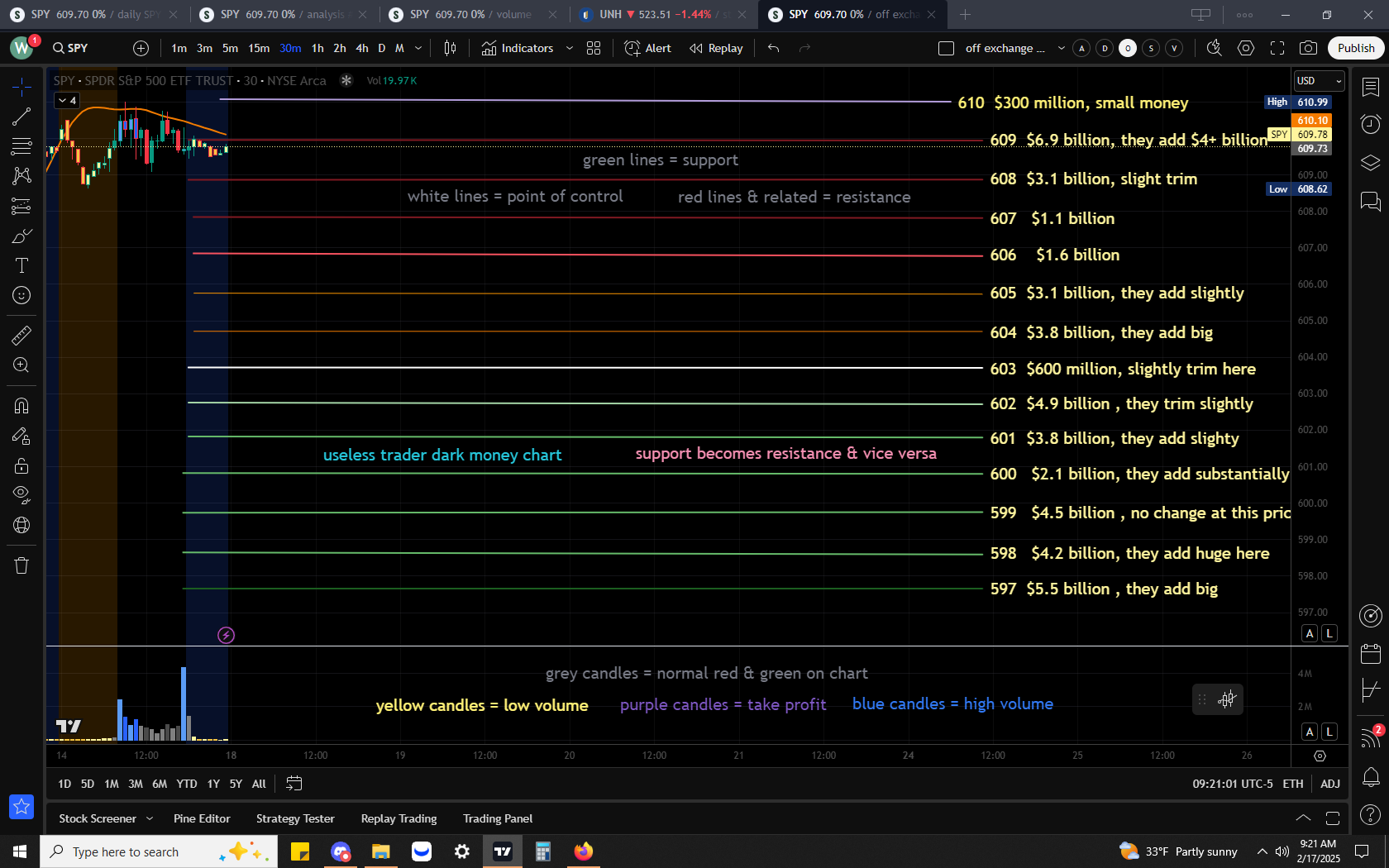The image size is (1389, 868).
Task: Open the Measure ruler tool
Action: [x=21, y=335]
